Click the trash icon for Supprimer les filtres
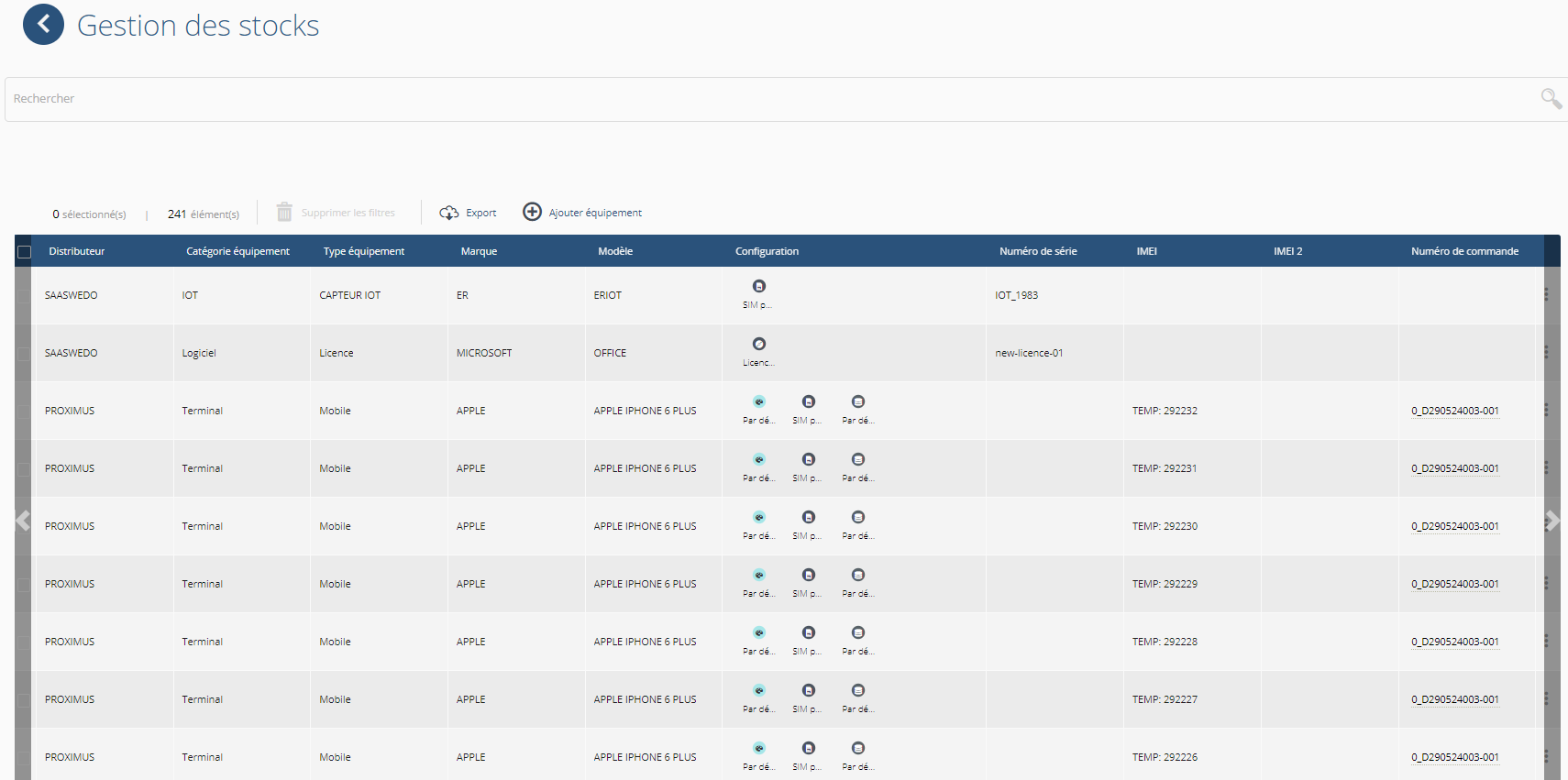 (284, 212)
